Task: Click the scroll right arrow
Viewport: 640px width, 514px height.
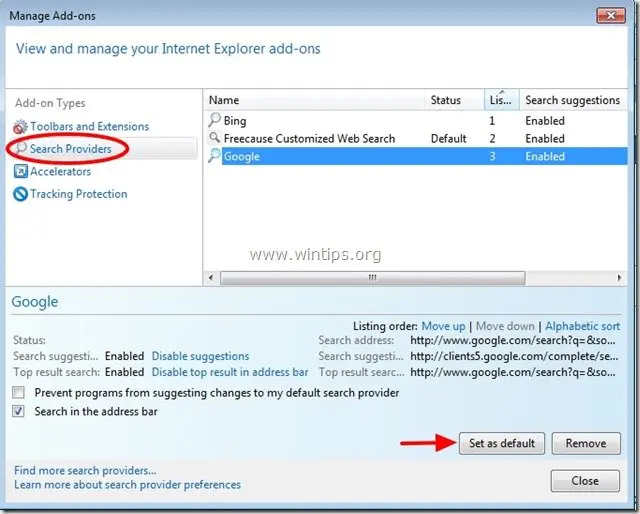Action: (619, 278)
